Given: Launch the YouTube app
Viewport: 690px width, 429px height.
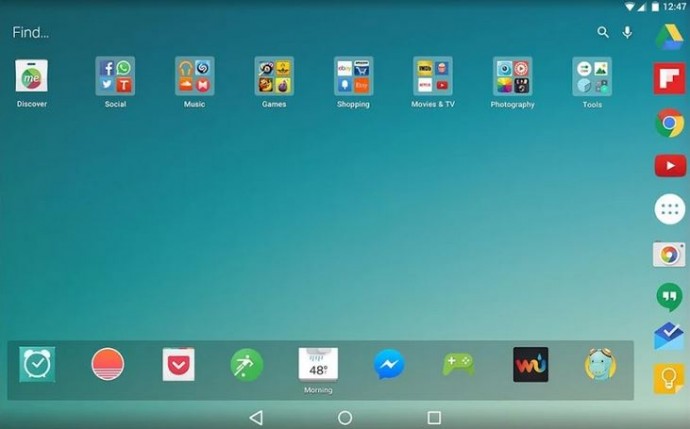Looking at the screenshot, I should coord(669,166).
